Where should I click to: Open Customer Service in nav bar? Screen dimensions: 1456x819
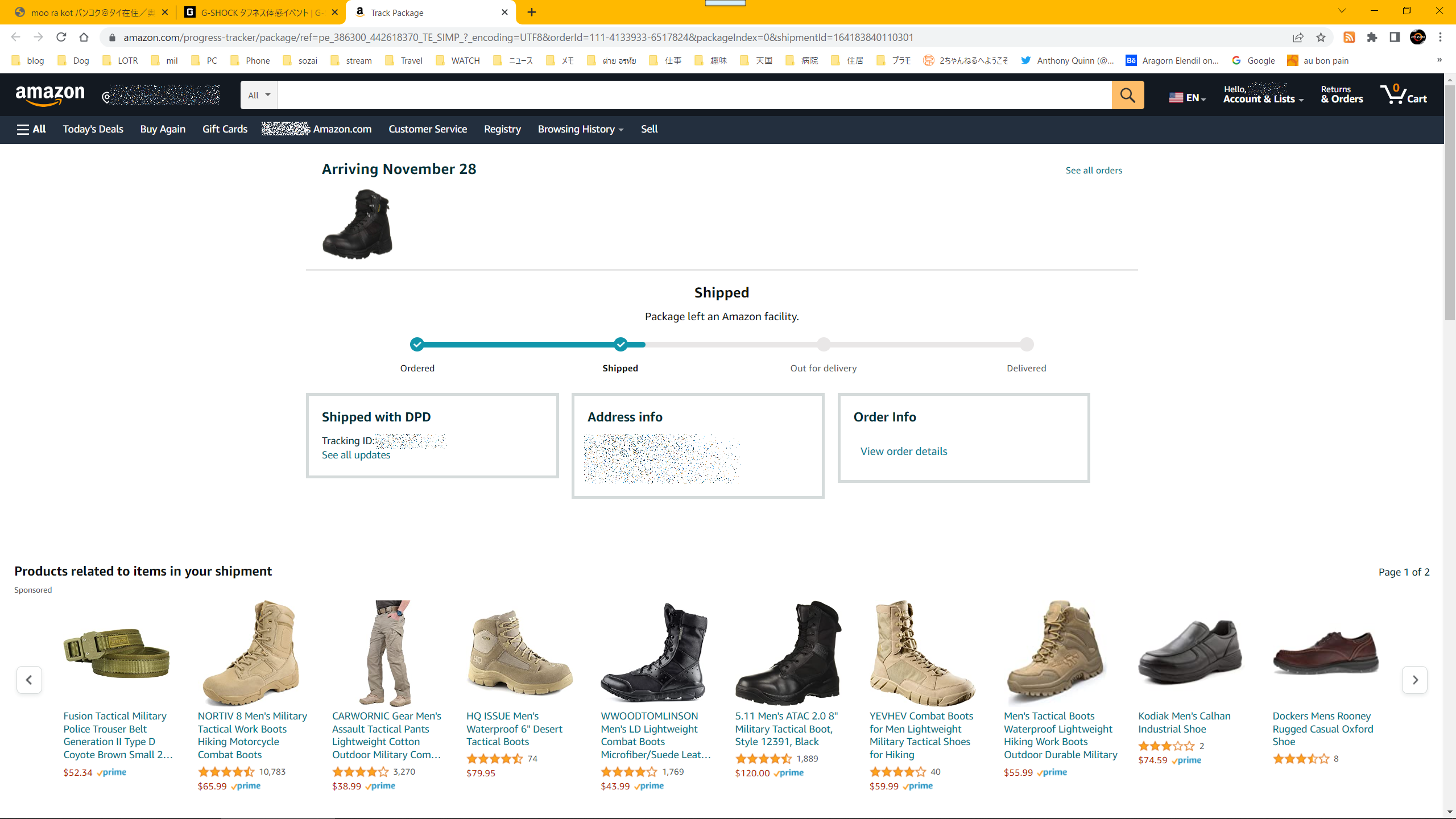point(428,129)
